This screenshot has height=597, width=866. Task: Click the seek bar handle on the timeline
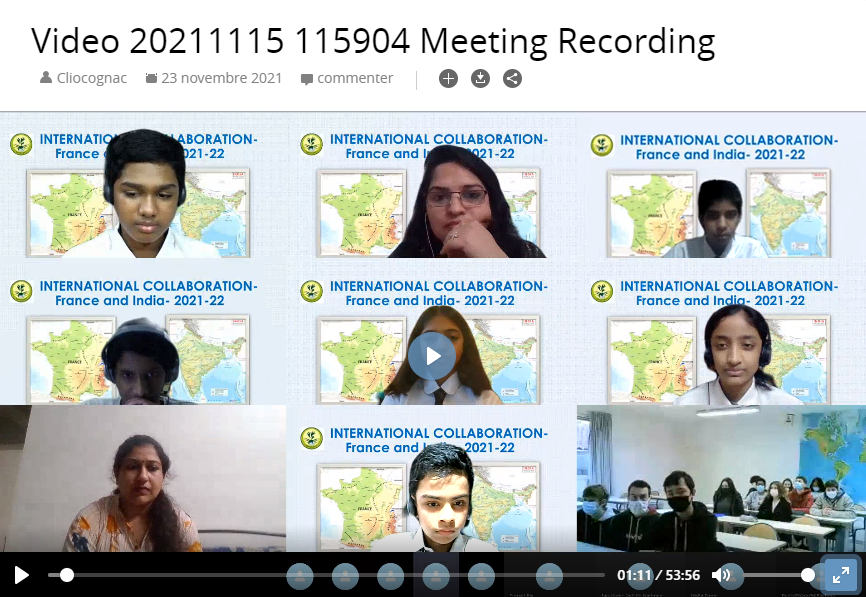(x=67, y=575)
